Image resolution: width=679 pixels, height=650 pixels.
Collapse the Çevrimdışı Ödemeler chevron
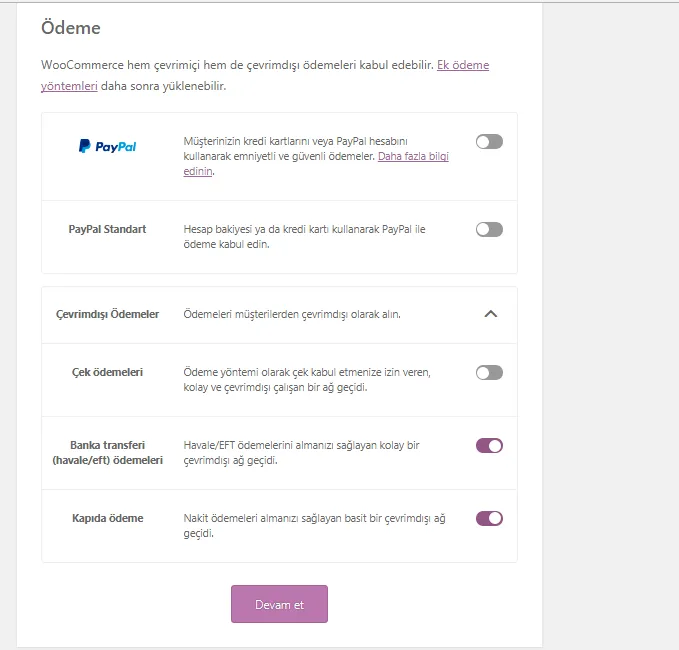[x=490, y=314]
